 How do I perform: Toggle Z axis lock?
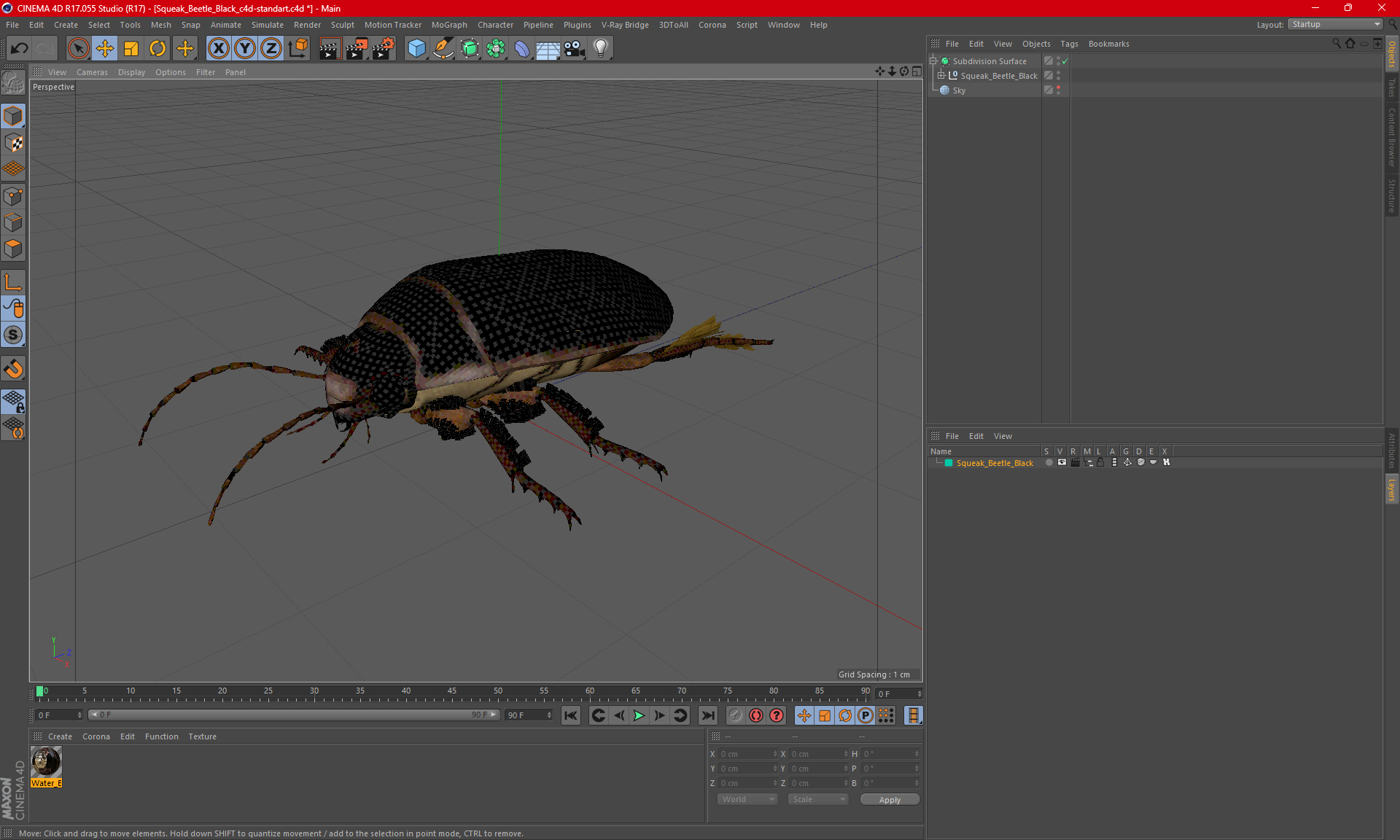271,49
